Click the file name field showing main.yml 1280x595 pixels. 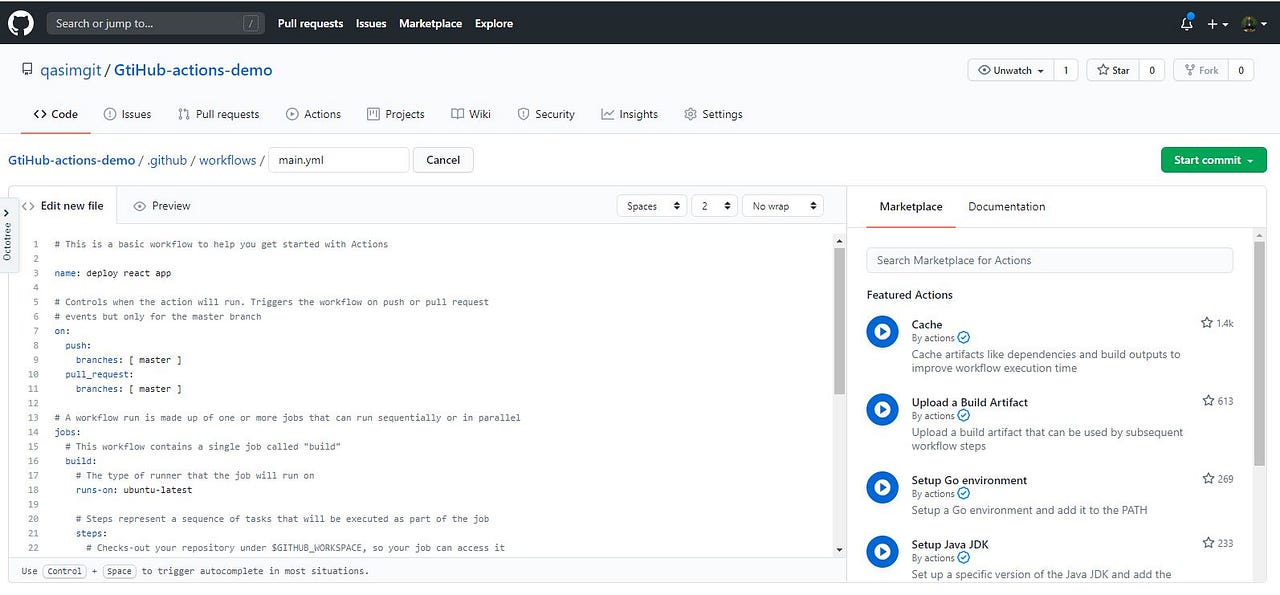(338, 159)
